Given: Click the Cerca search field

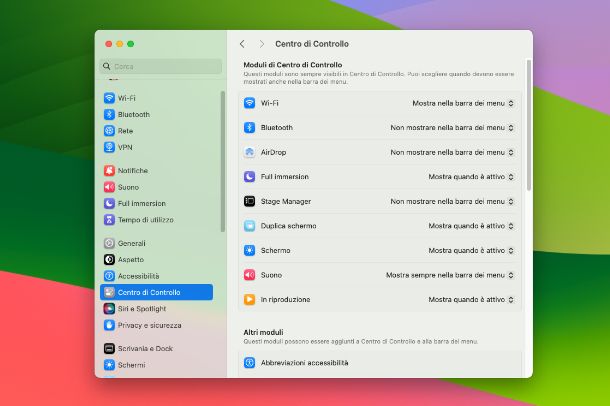Looking at the screenshot, I should pos(161,66).
